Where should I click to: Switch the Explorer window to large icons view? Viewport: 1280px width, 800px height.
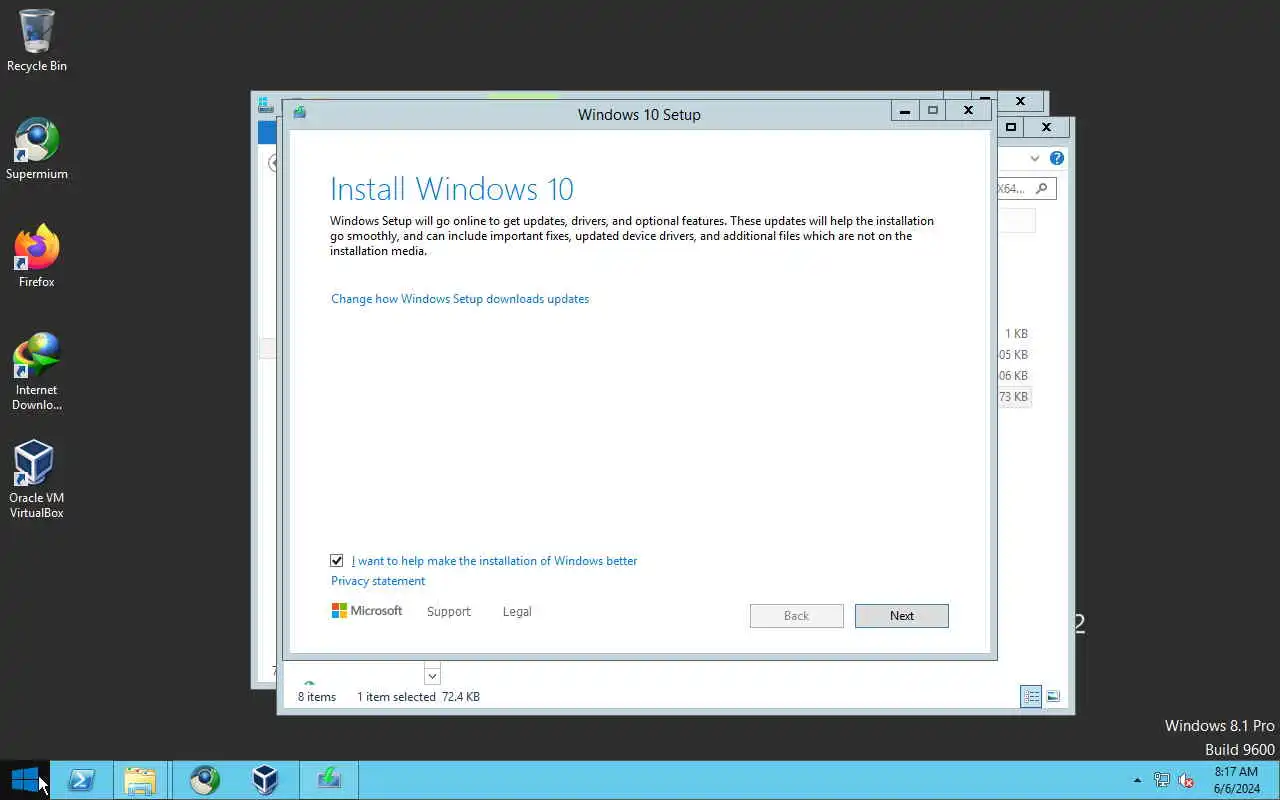pos(1053,696)
